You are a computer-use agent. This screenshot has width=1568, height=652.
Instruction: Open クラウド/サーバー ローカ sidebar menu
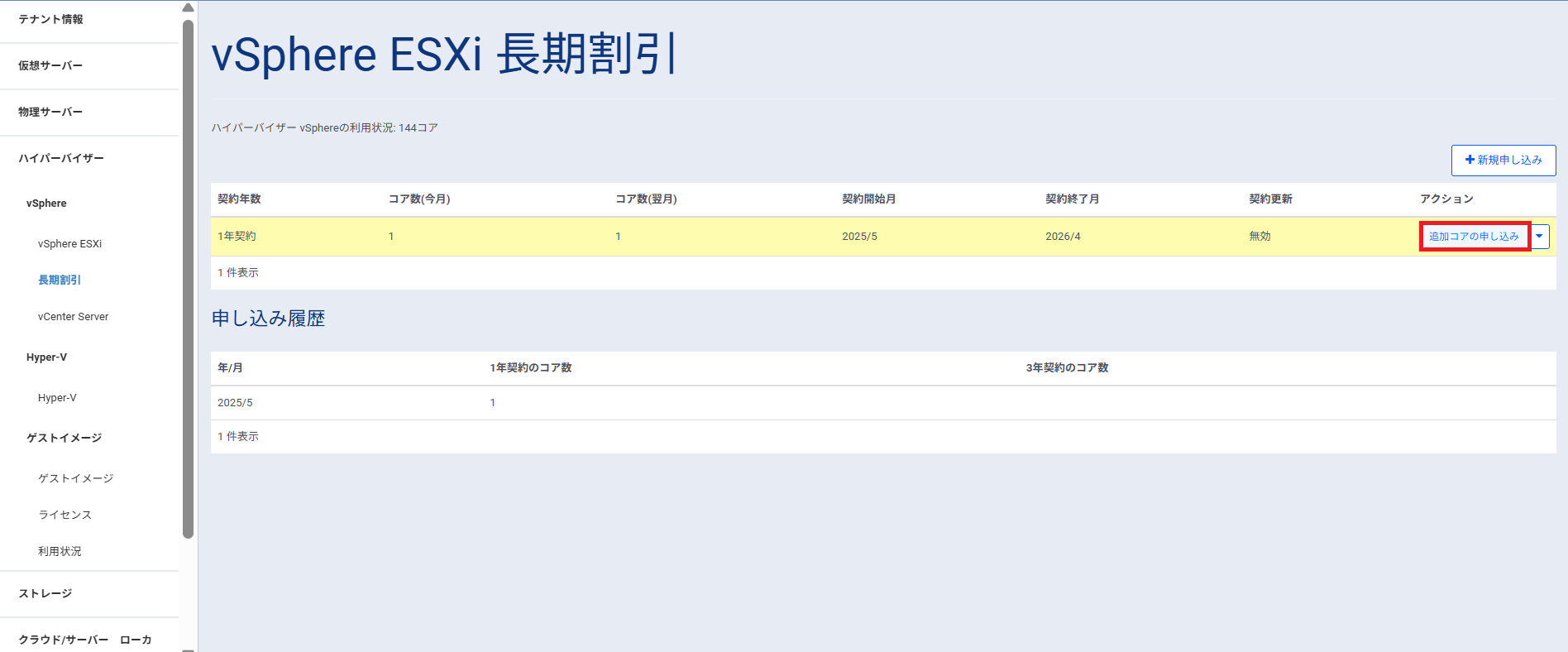[x=85, y=640]
